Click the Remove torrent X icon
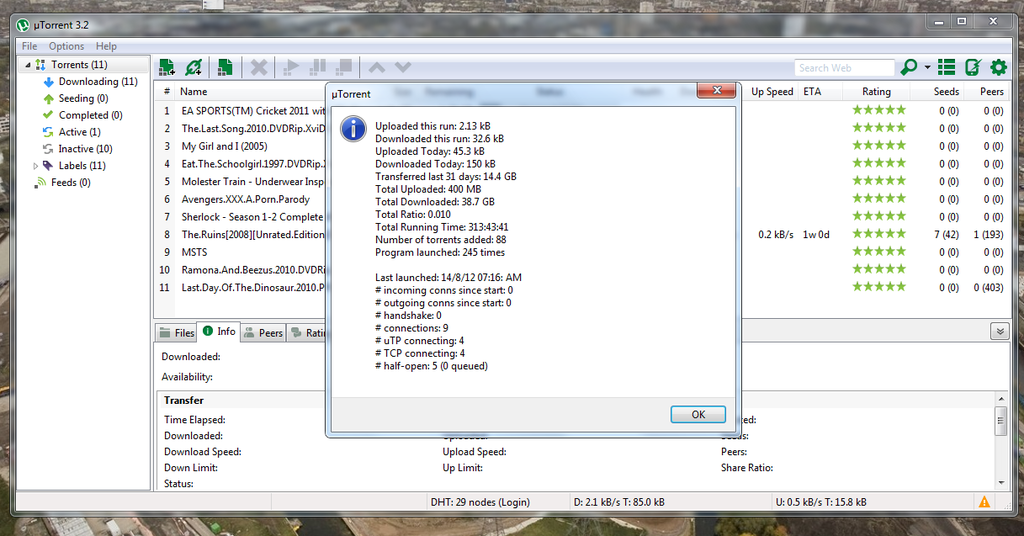Viewport: 1024px width, 536px height. 259,67
